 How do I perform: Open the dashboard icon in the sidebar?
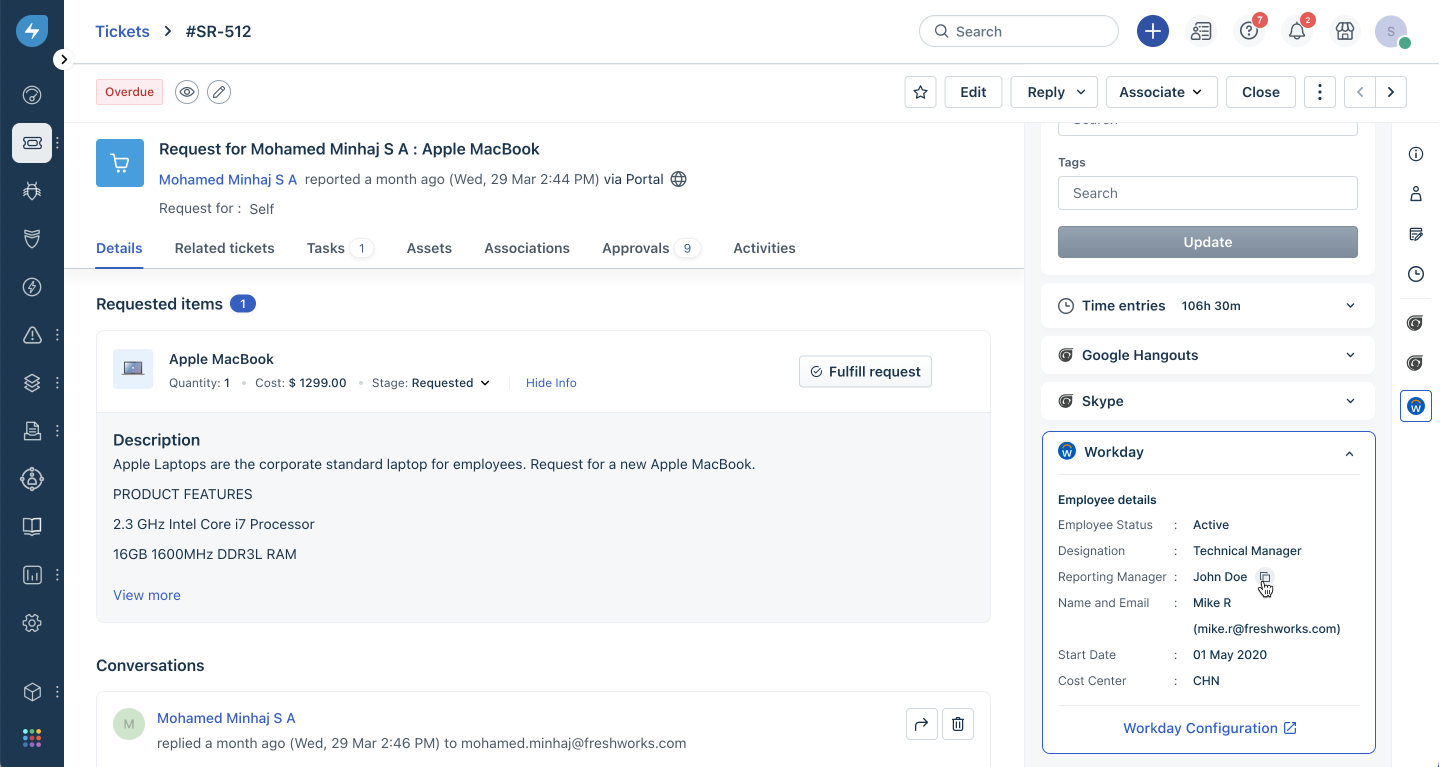32,96
